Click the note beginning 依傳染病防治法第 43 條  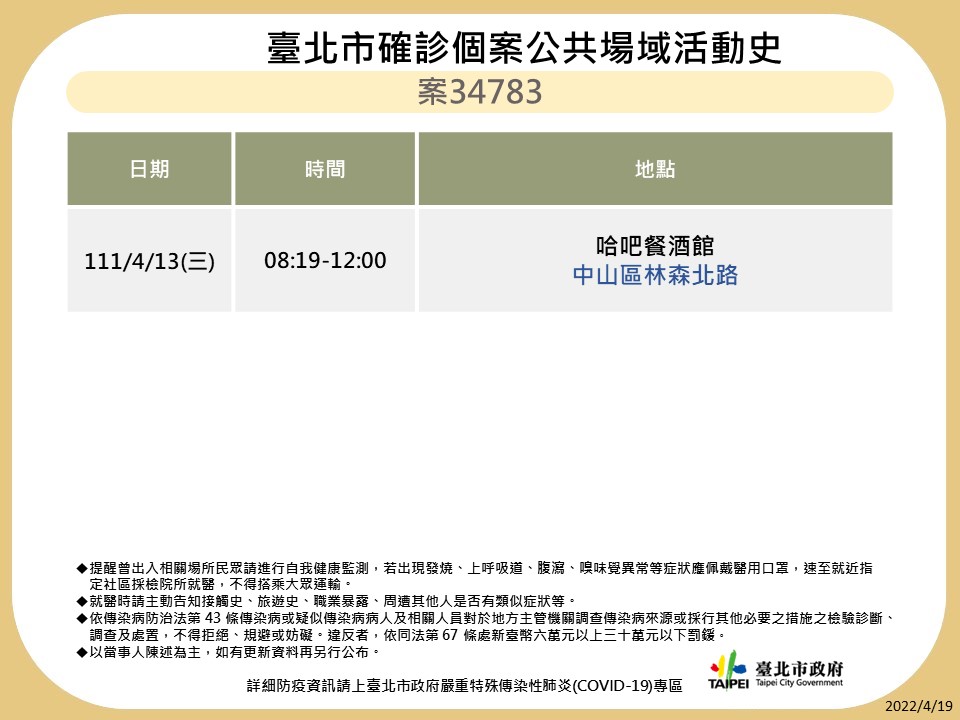tap(487, 618)
